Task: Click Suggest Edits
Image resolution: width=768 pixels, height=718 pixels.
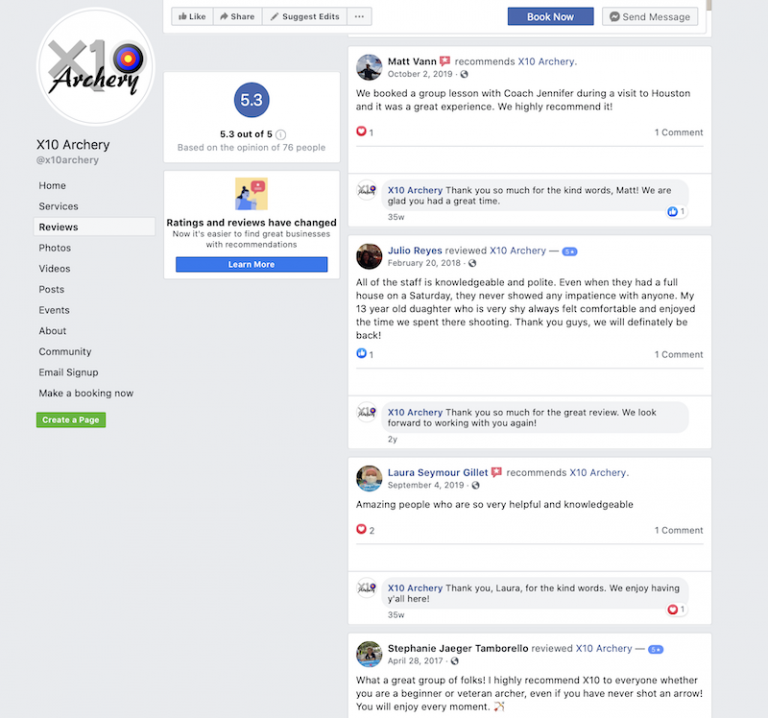Action: (x=305, y=17)
